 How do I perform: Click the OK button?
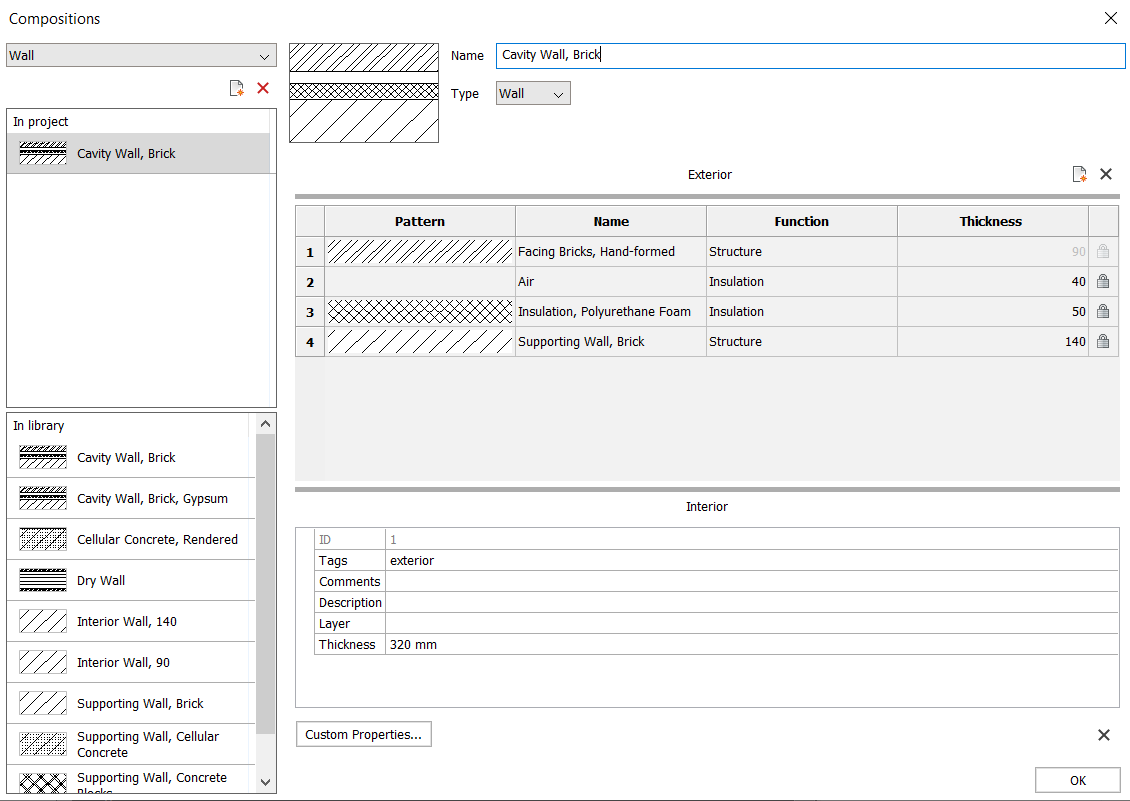coord(1077,781)
